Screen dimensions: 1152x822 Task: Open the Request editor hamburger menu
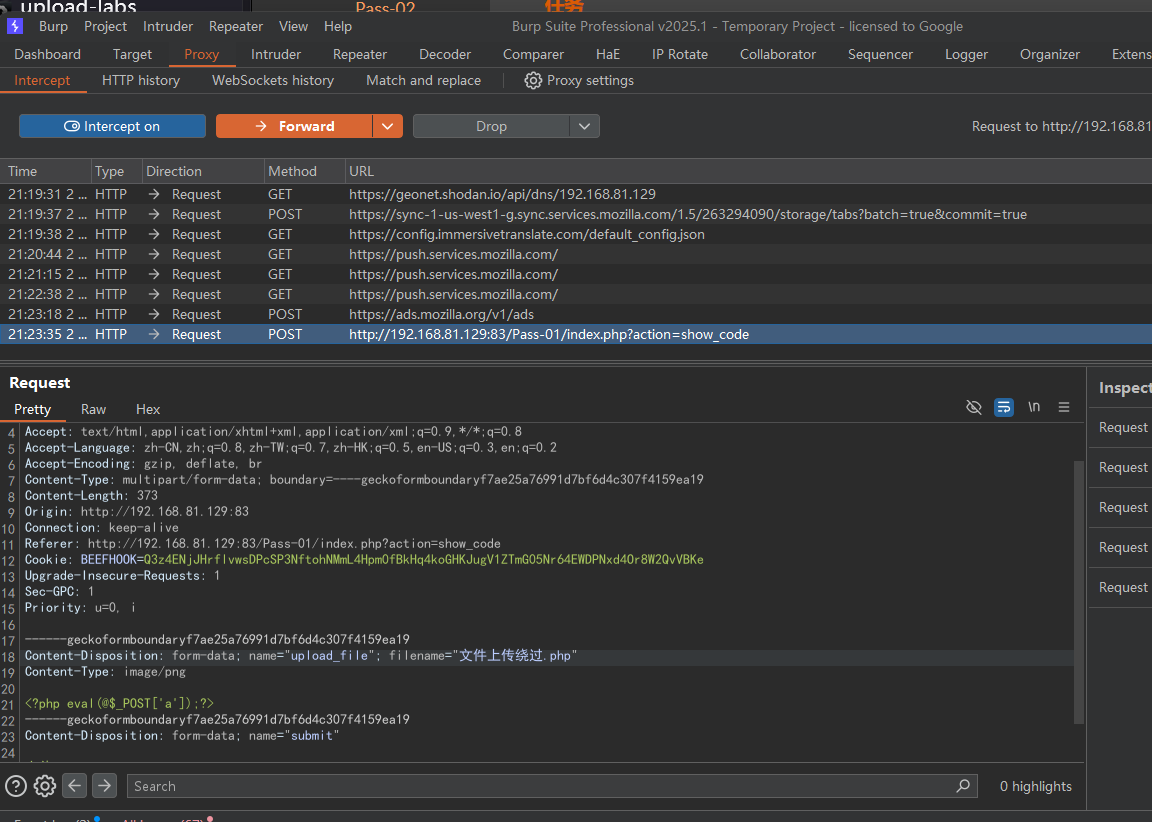pos(1063,407)
